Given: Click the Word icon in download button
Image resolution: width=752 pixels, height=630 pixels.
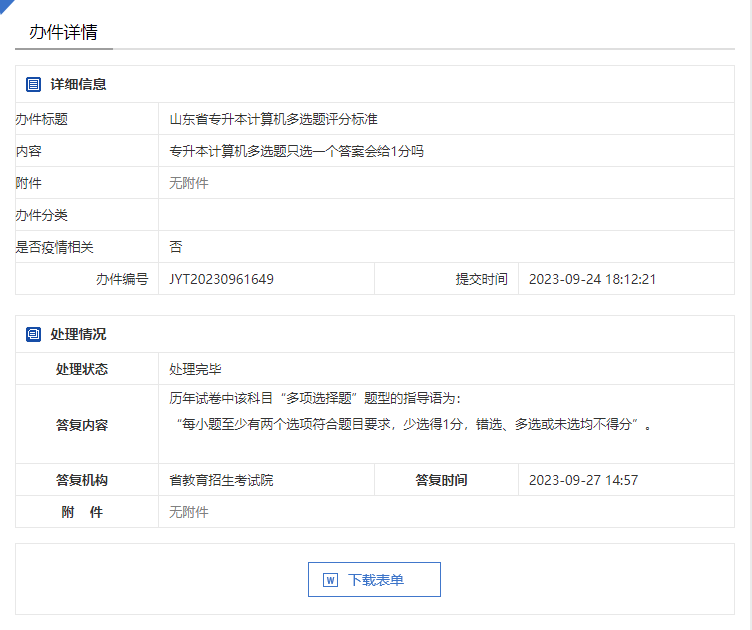Looking at the screenshot, I should point(331,580).
